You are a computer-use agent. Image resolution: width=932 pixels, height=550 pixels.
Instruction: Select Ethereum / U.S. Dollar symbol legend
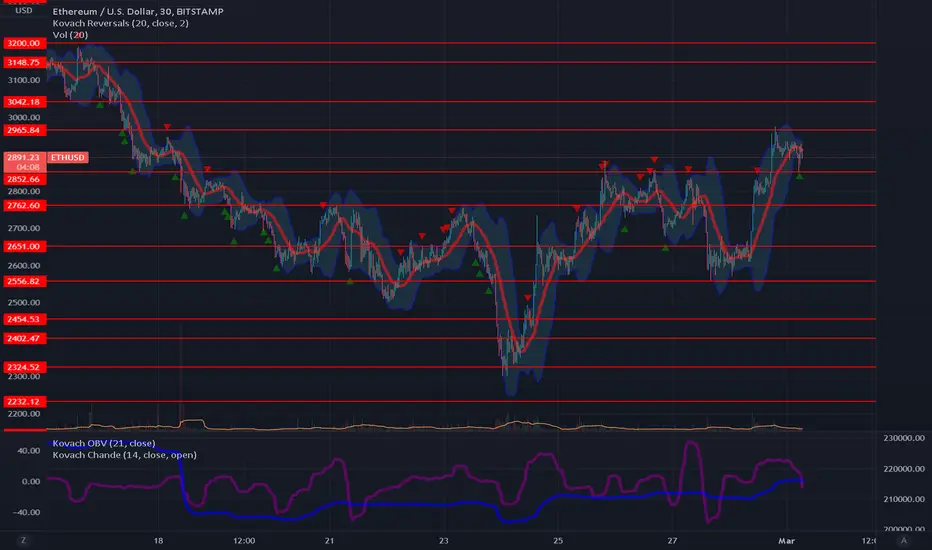138,11
